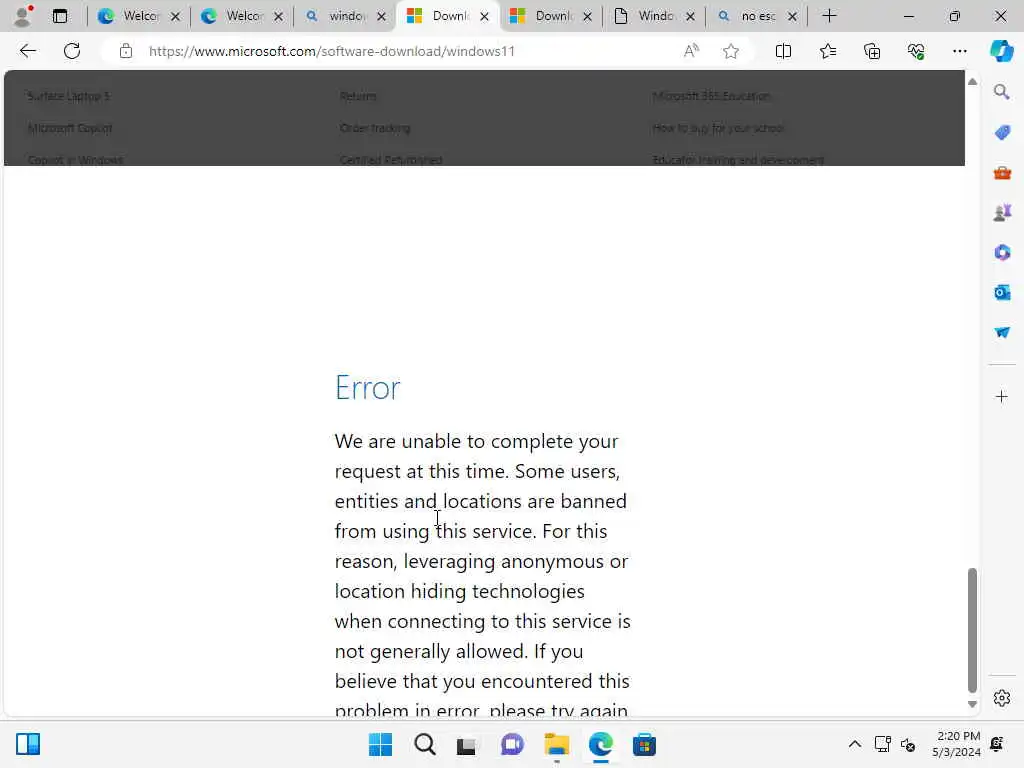
Task: Open Settings and more menu
Action: tap(959, 51)
